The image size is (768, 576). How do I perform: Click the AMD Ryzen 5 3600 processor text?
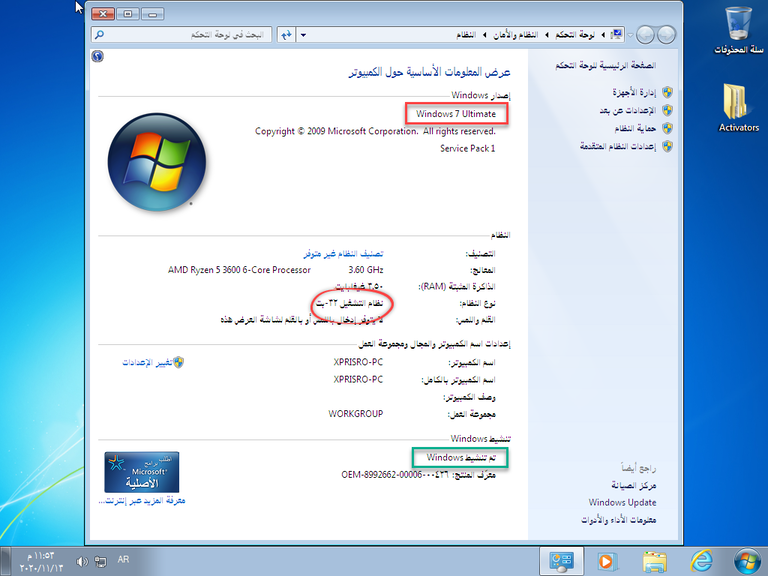pyautogui.click(x=239, y=270)
